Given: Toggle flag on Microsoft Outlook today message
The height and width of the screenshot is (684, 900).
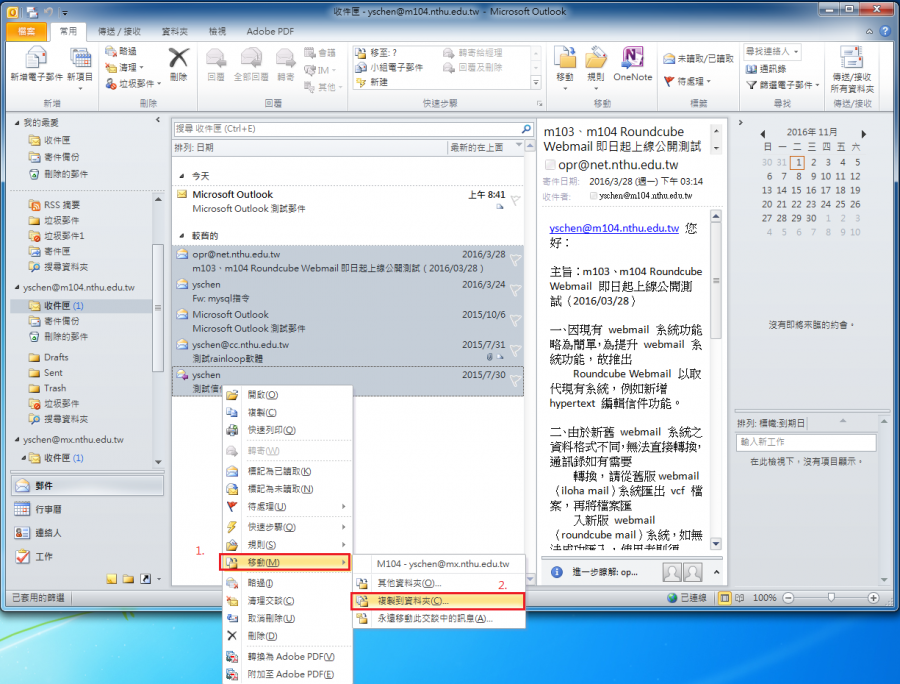Looking at the screenshot, I should [515, 201].
